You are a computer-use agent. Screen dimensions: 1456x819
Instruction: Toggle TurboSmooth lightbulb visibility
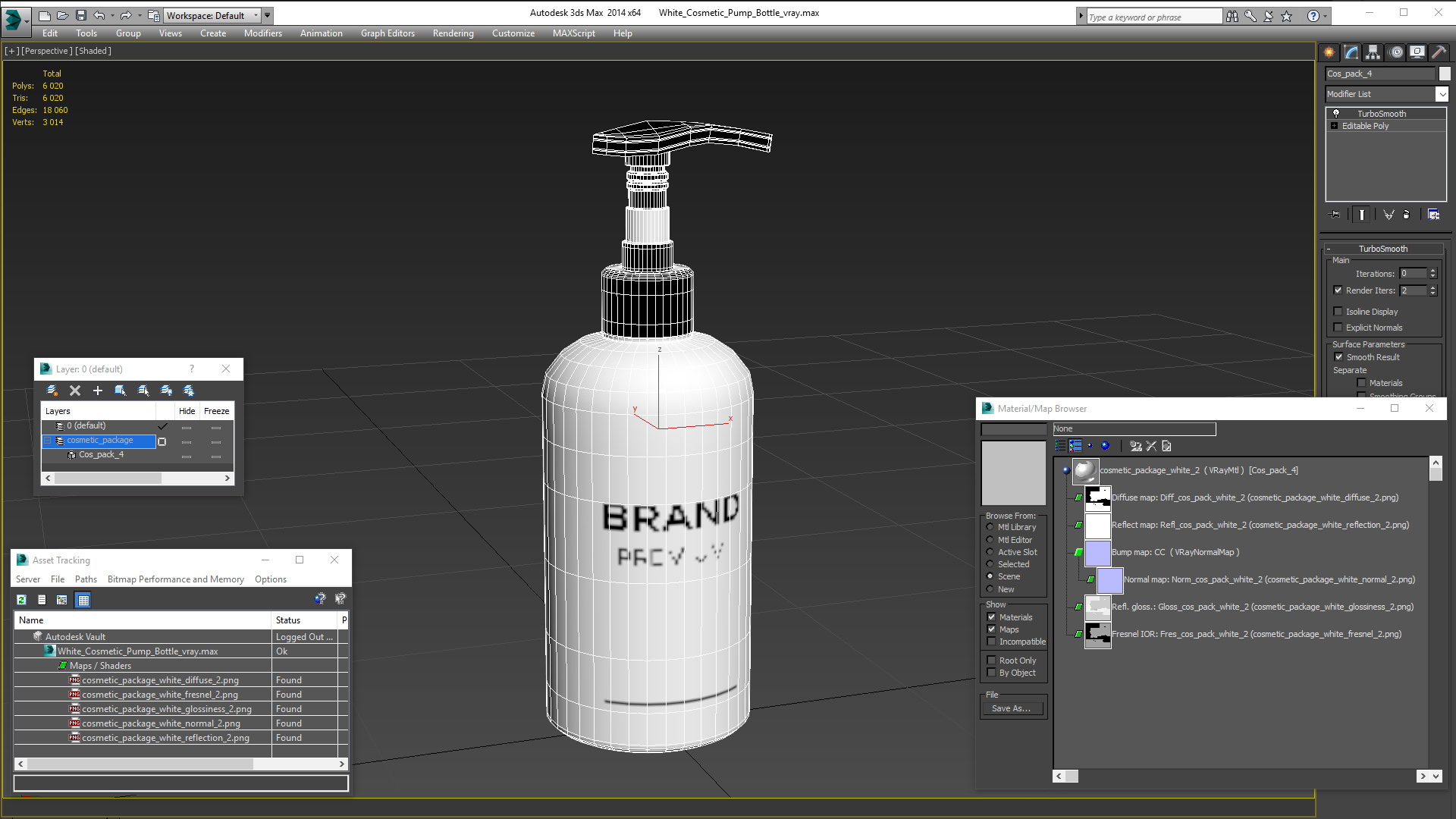(x=1336, y=113)
